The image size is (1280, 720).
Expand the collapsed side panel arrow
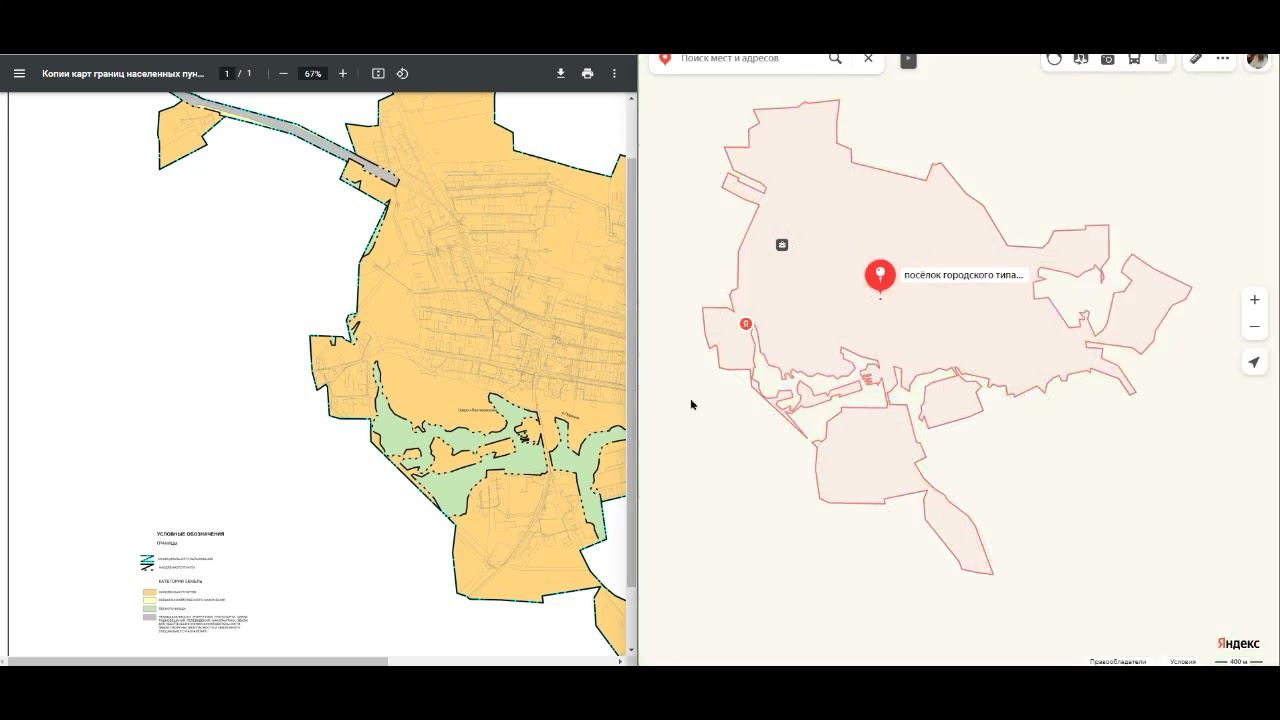pyautogui.click(x=908, y=60)
